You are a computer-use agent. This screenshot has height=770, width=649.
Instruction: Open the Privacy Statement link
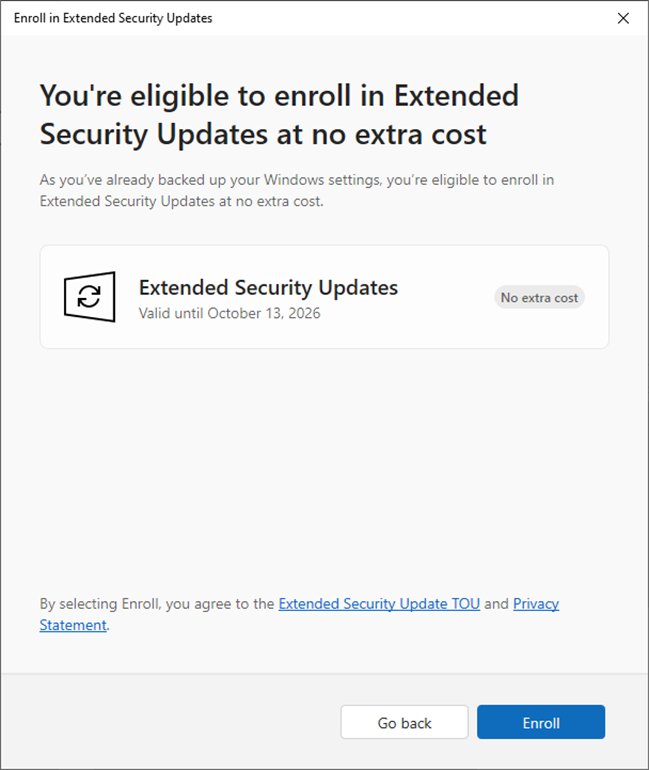click(535, 604)
